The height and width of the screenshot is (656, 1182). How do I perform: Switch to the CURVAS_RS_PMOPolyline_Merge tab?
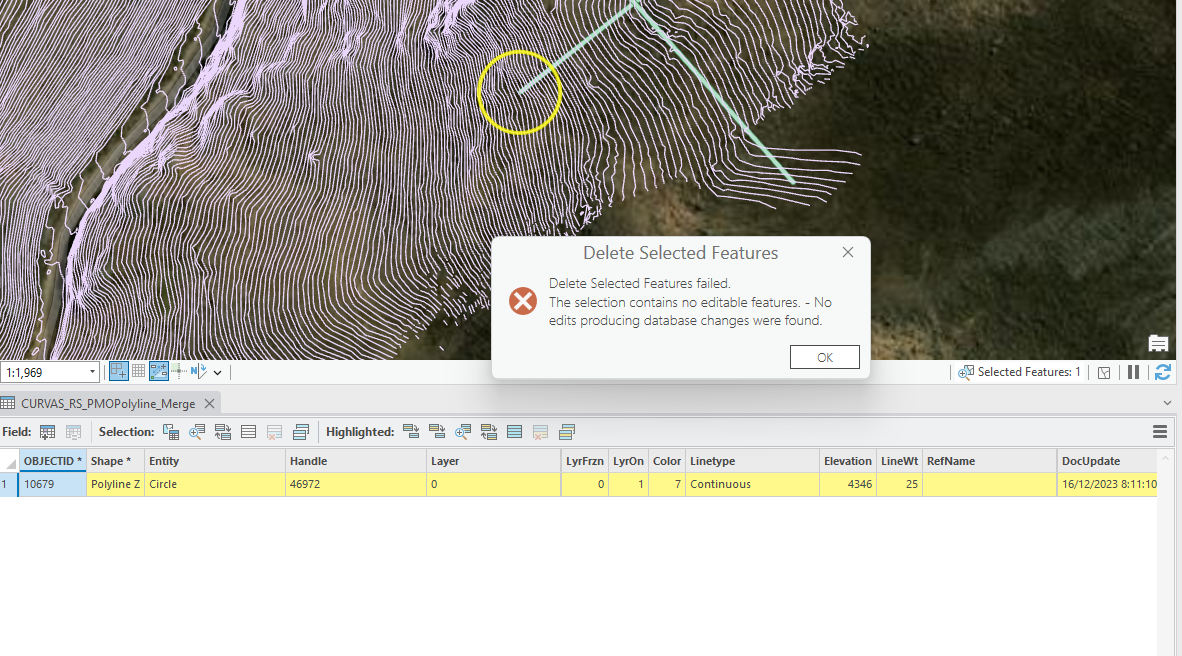click(x=110, y=403)
